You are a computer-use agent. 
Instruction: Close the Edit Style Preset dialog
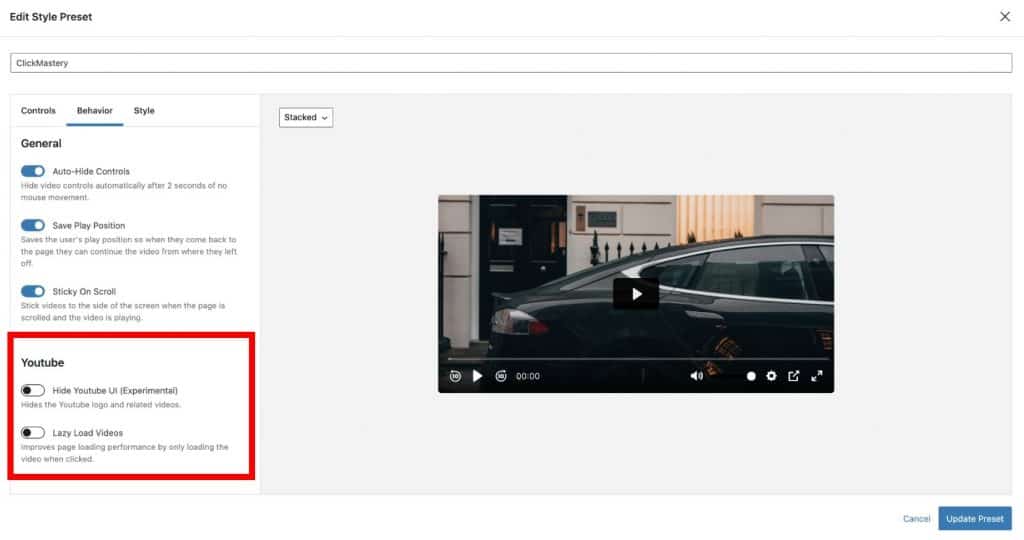[1005, 17]
